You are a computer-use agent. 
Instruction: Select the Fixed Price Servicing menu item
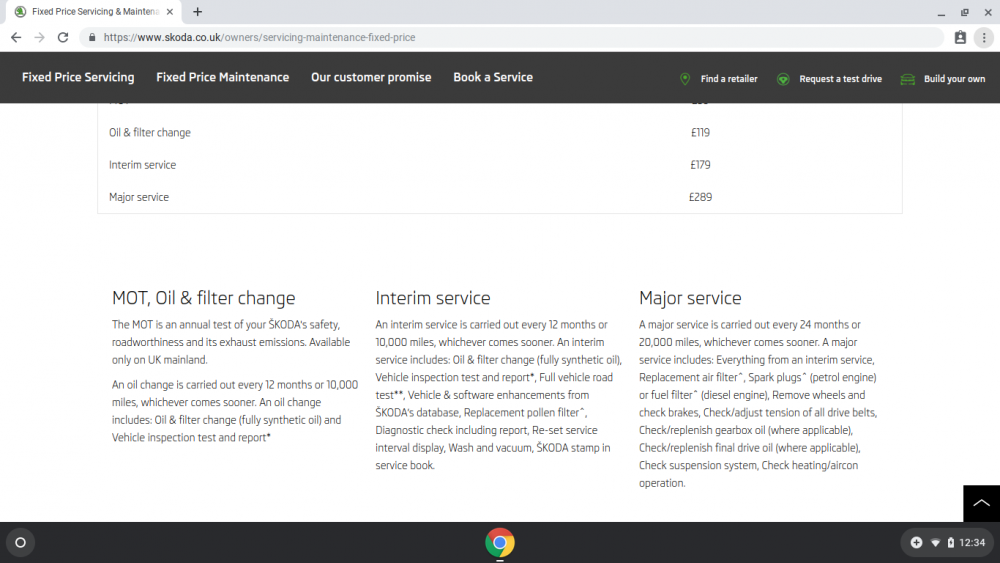click(x=78, y=77)
